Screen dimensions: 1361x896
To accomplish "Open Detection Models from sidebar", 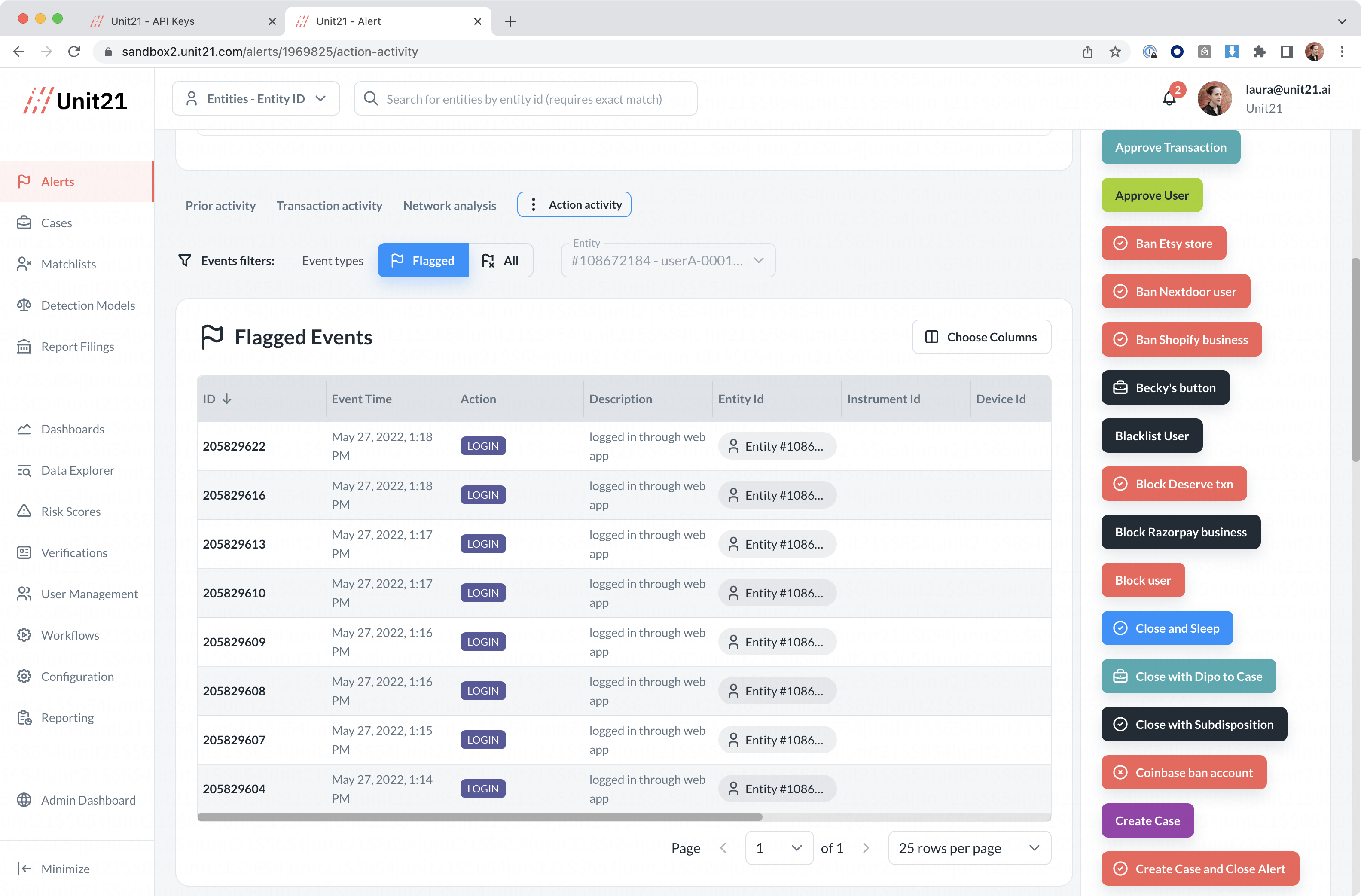I will [88, 305].
